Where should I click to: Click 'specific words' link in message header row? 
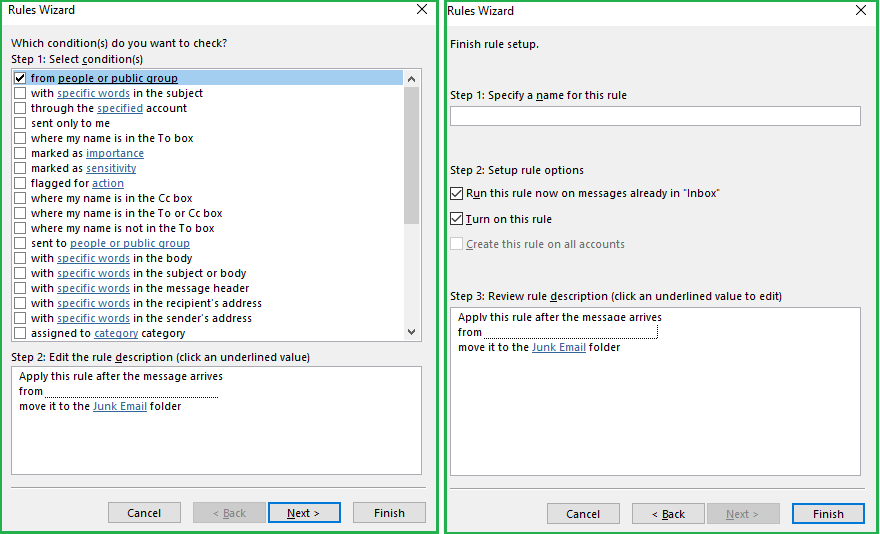pyautogui.click(x=93, y=288)
